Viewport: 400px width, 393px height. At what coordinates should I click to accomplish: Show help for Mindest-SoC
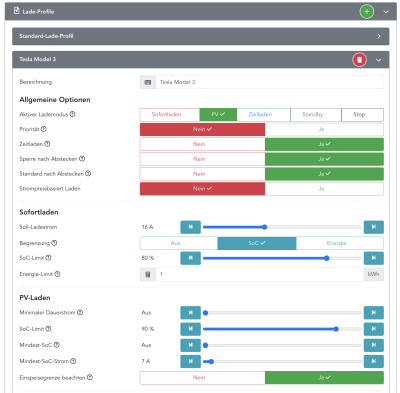click(x=57, y=345)
